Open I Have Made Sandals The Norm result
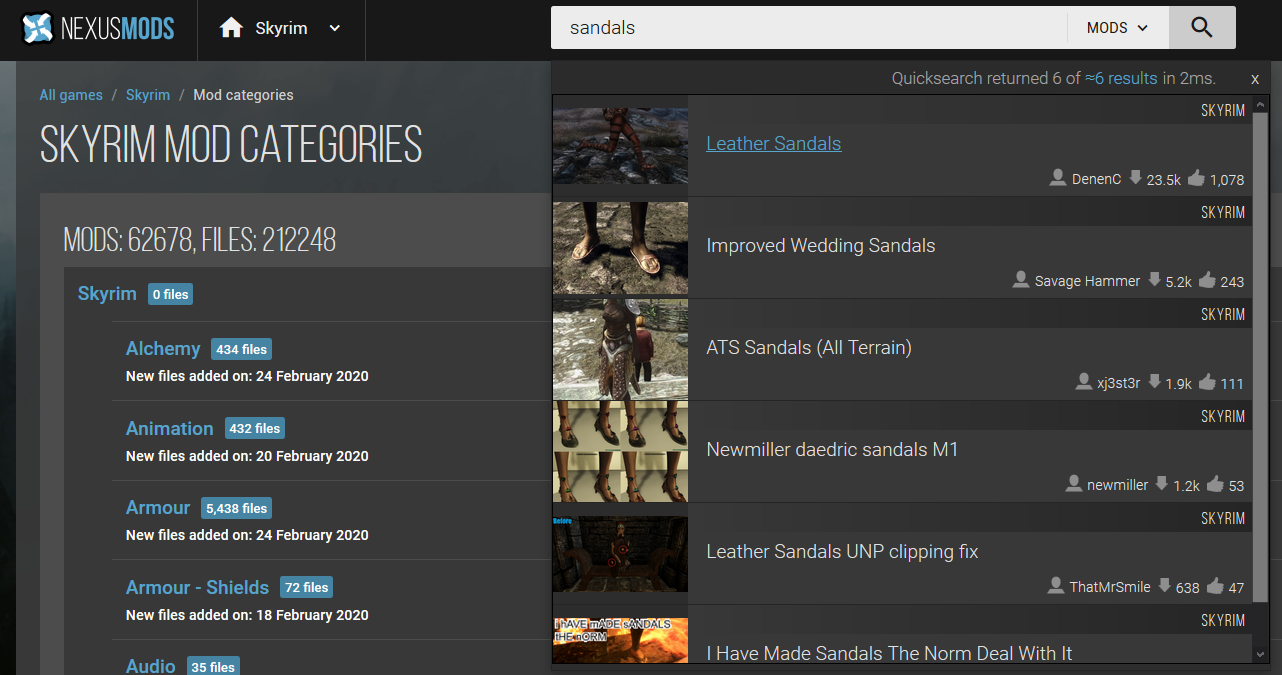The image size is (1282, 675). pos(889,653)
